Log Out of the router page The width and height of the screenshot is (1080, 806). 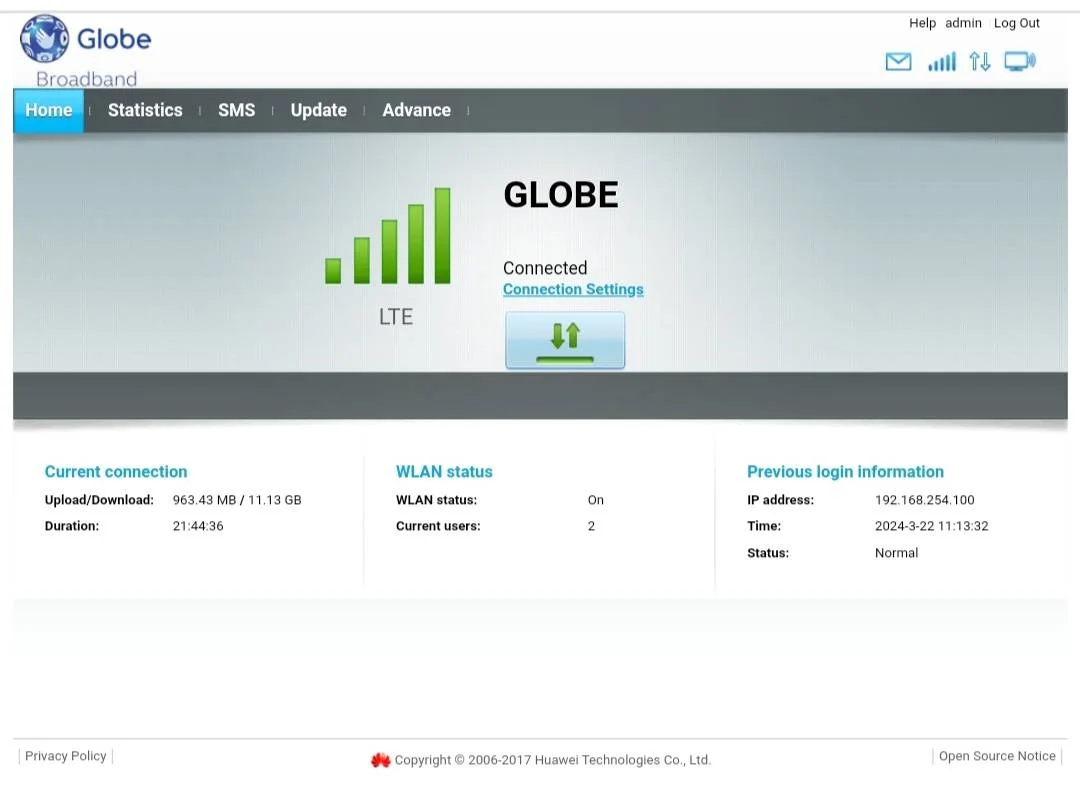pos(1017,23)
